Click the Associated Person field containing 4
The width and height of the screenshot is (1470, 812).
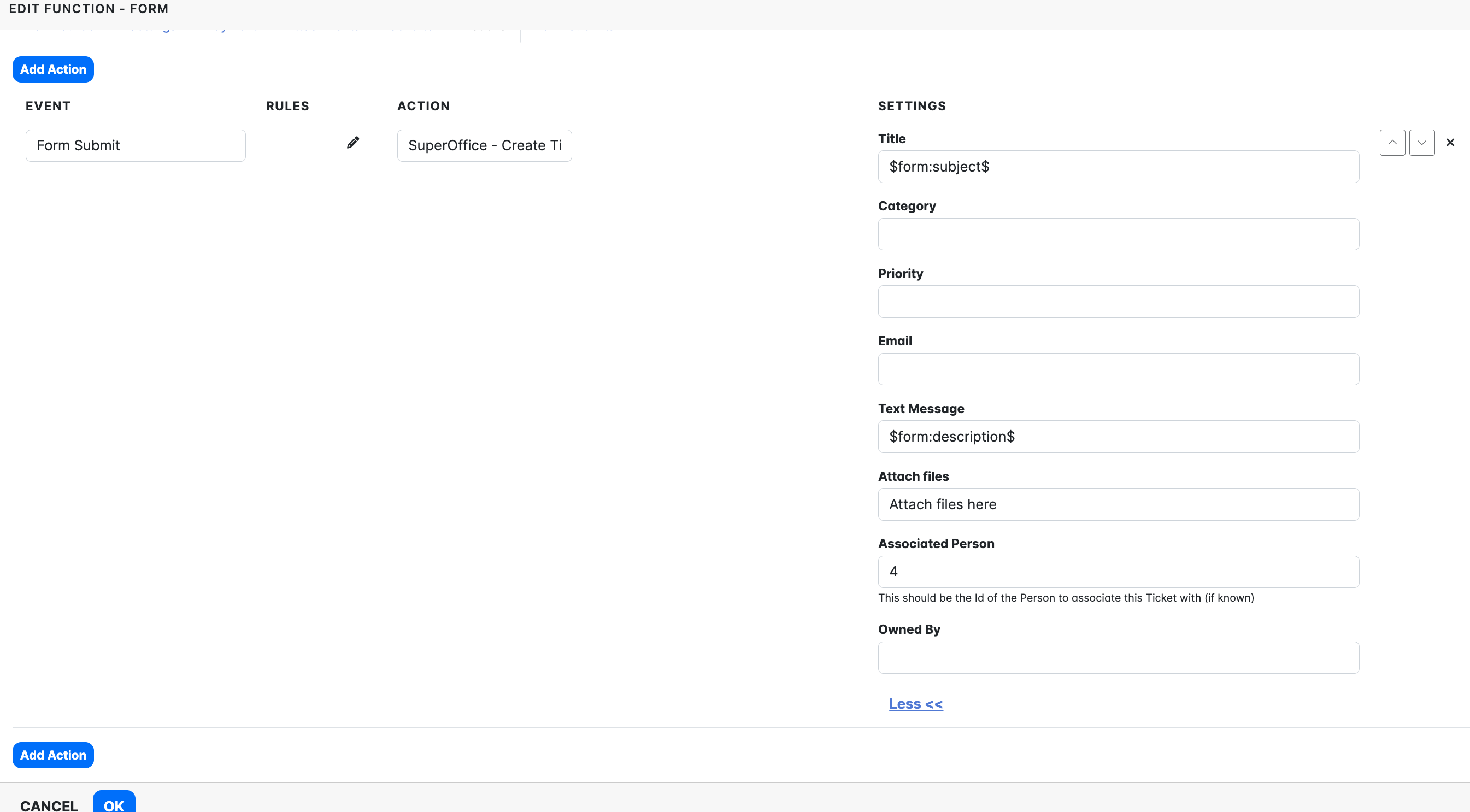click(x=1118, y=571)
